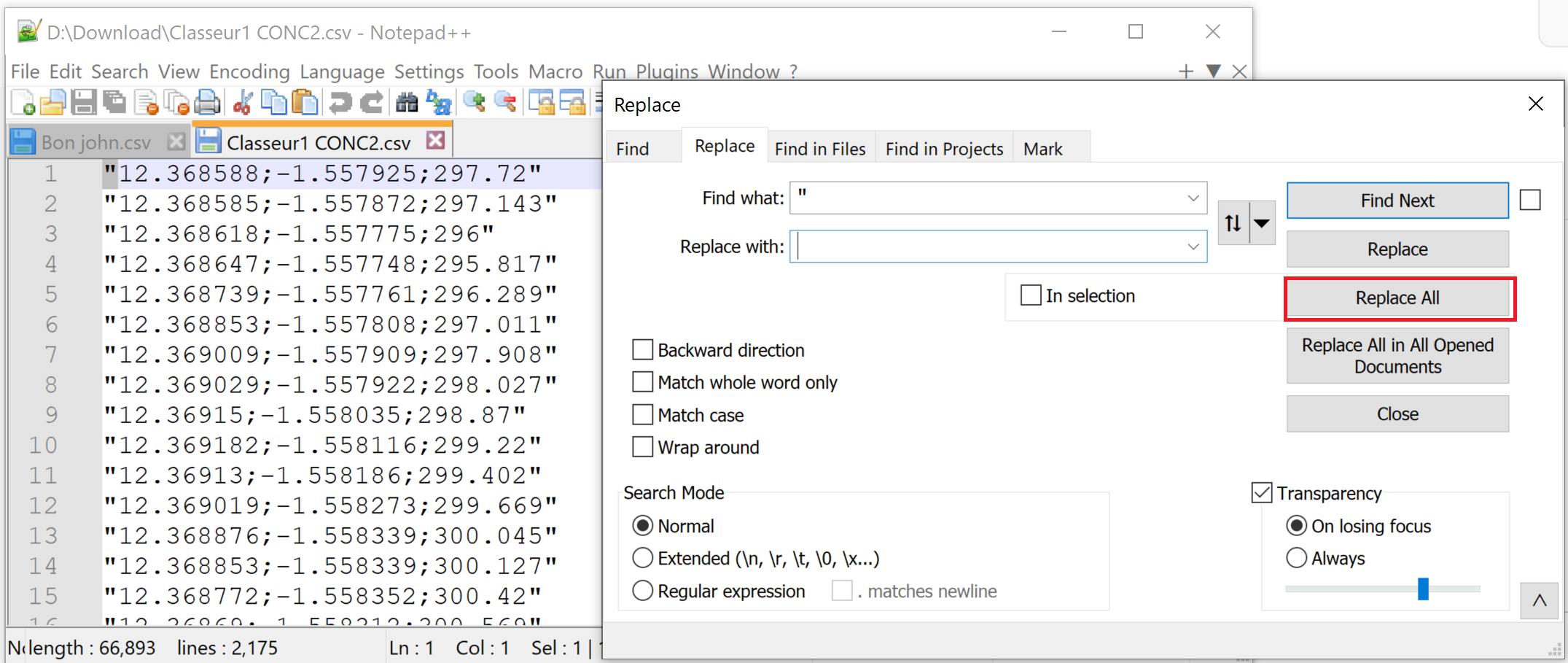Click the Synchronize Vertical Scrolling lock icon
The image size is (1568, 663).
point(542,103)
